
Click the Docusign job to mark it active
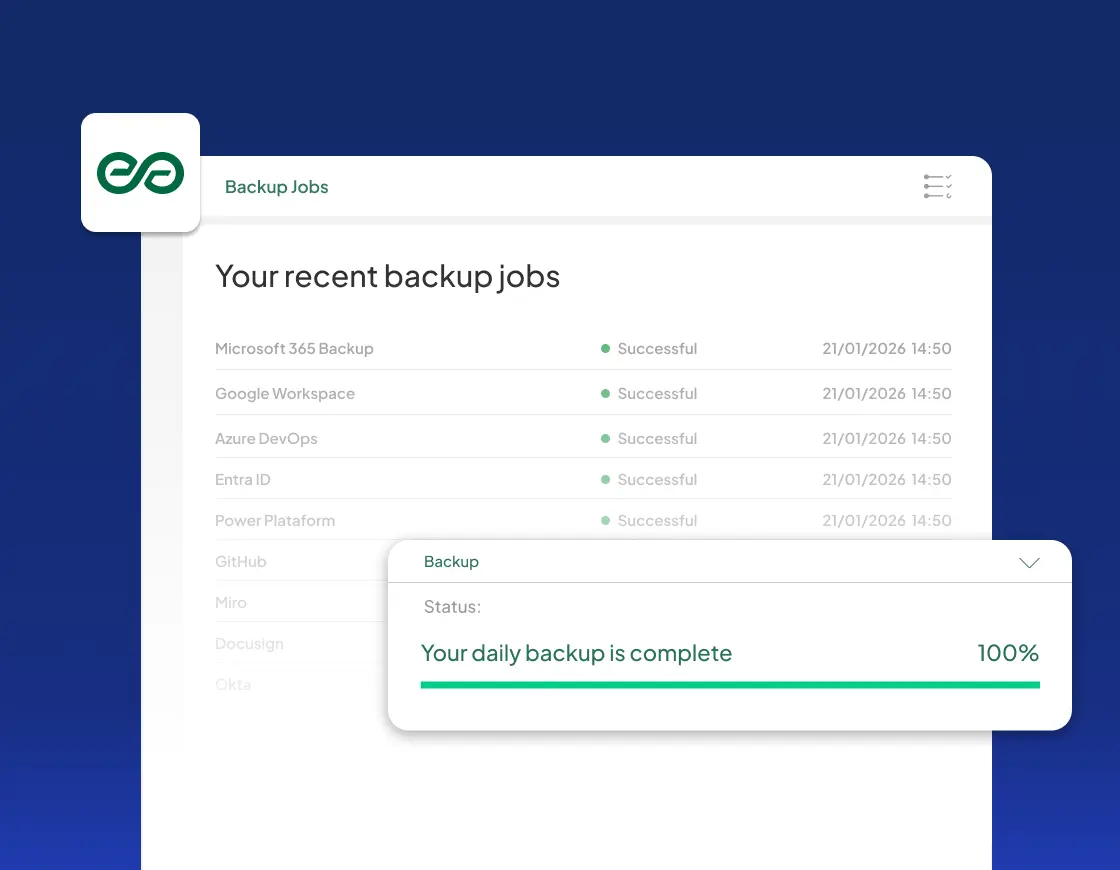pos(249,643)
